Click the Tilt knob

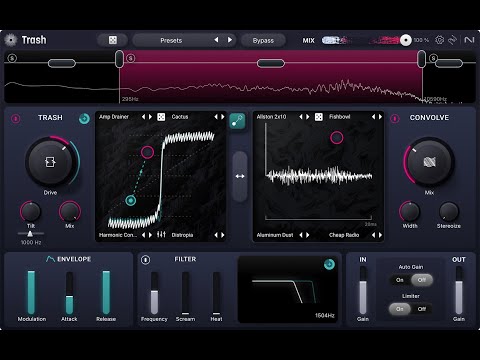[31, 211]
